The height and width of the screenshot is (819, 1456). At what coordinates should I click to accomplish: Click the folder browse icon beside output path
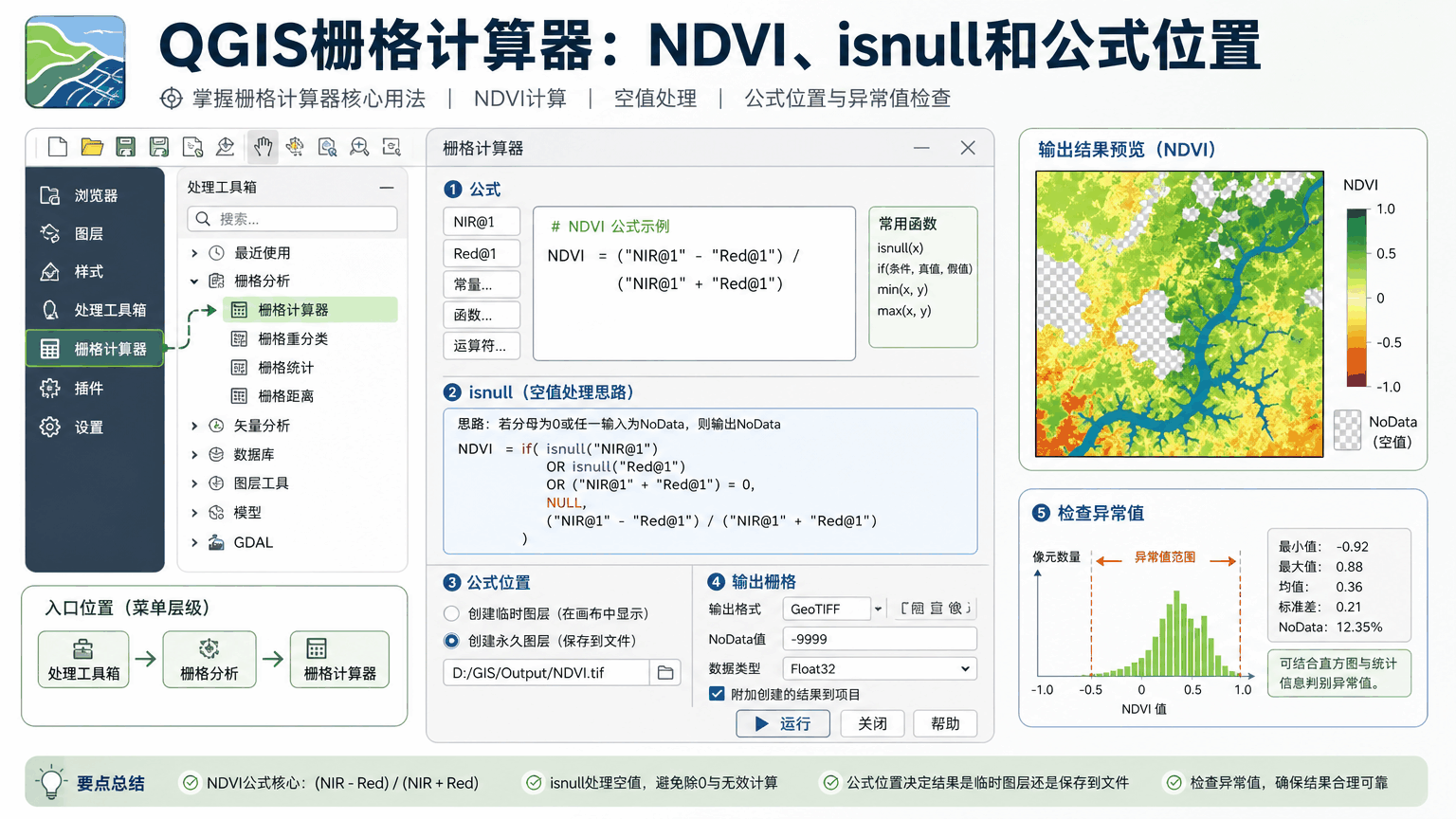click(665, 673)
